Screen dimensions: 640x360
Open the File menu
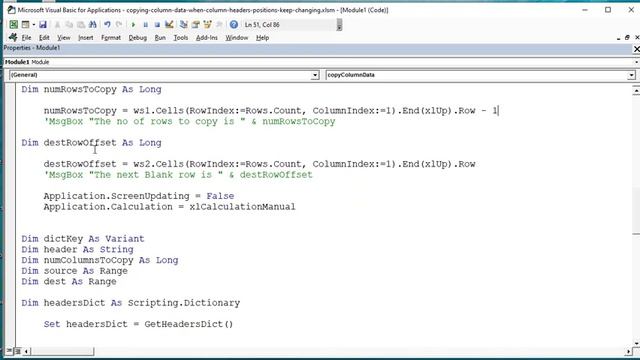coord(27,38)
